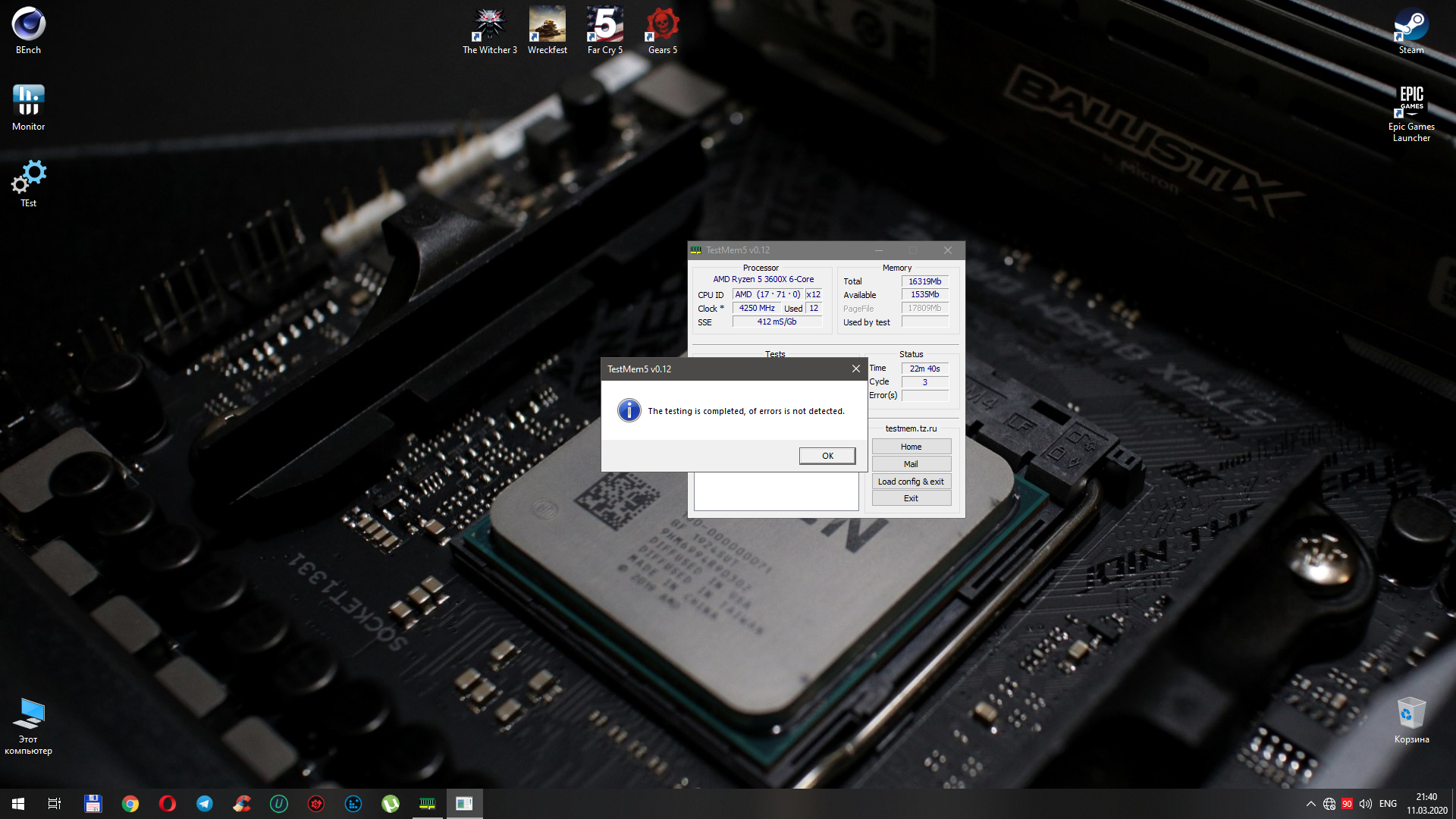1456x819 pixels.
Task: Click the Exit button in TestMem5
Action: click(x=911, y=498)
